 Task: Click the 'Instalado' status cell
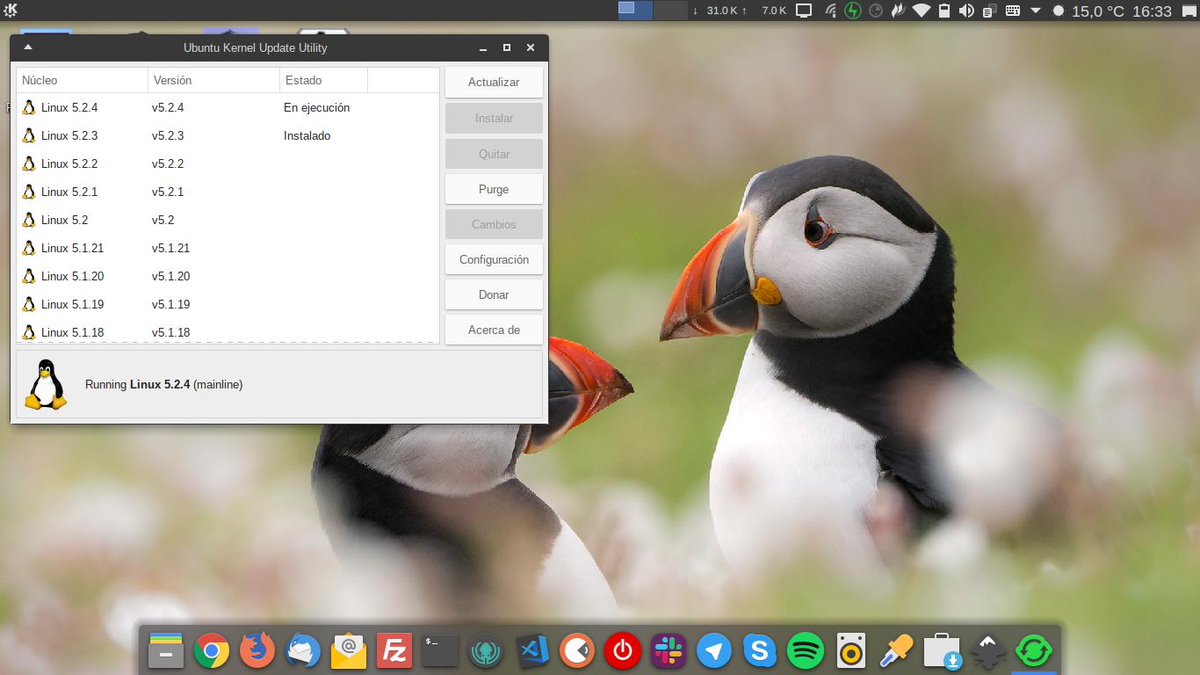click(x=307, y=135)
